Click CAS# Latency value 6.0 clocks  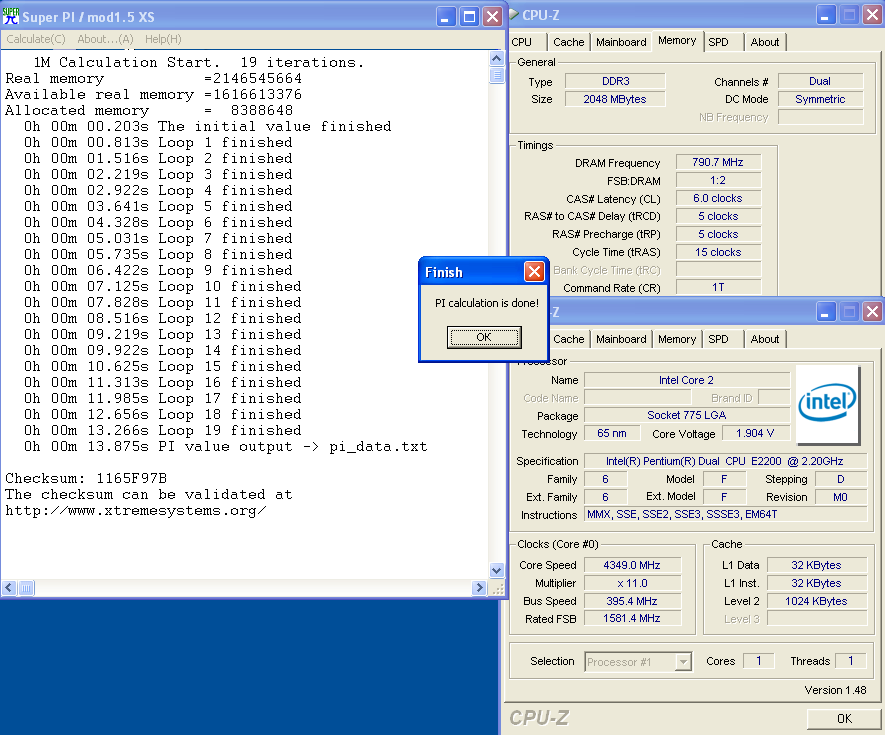point(718,198)
